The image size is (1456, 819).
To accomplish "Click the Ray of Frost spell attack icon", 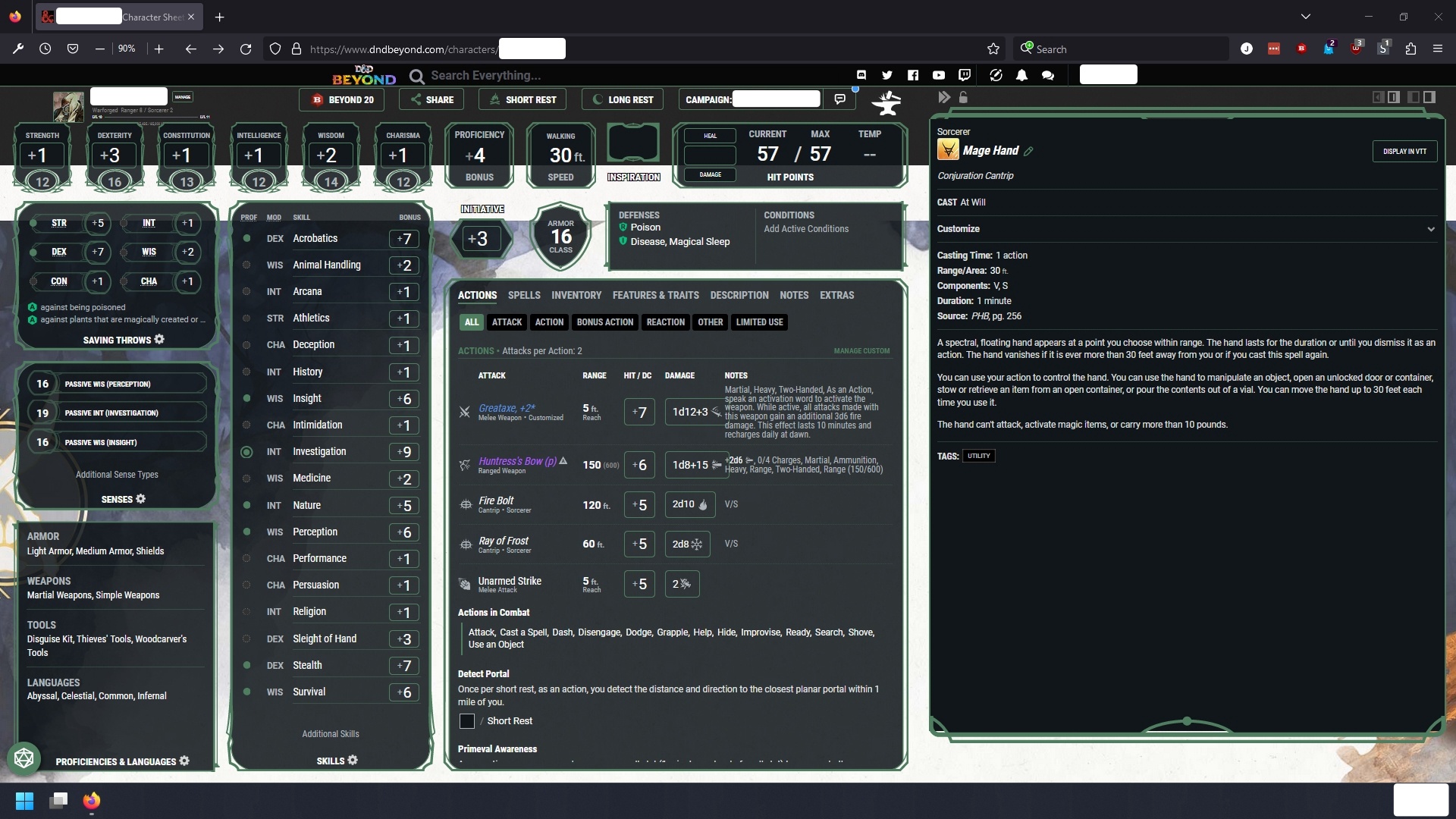I will (x=466, y=544).
